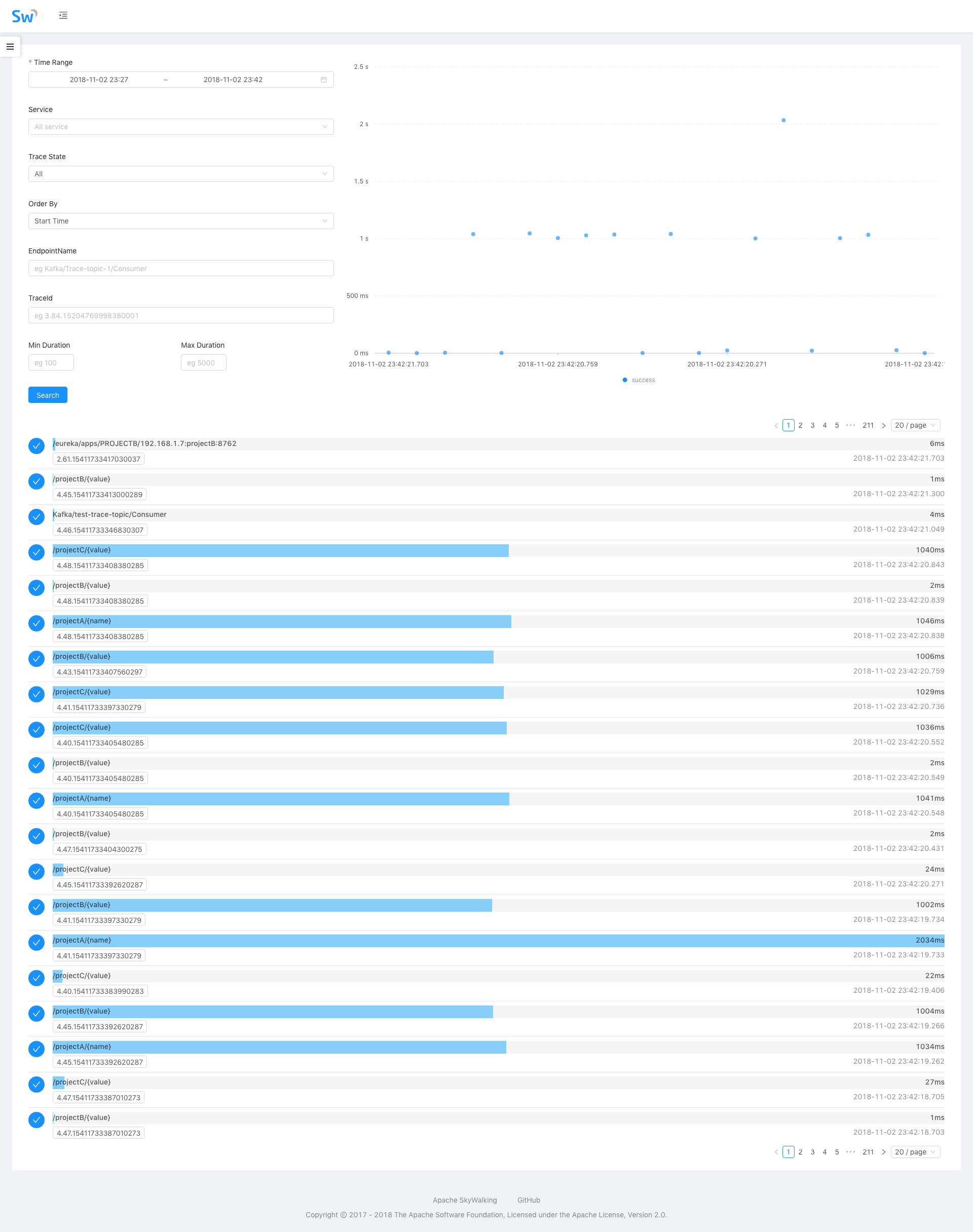Image resolution: width=973 pixels, height=1232 pixels.
Task: Click the calendar icon in Time Range
Action: [x=324, y=80]
